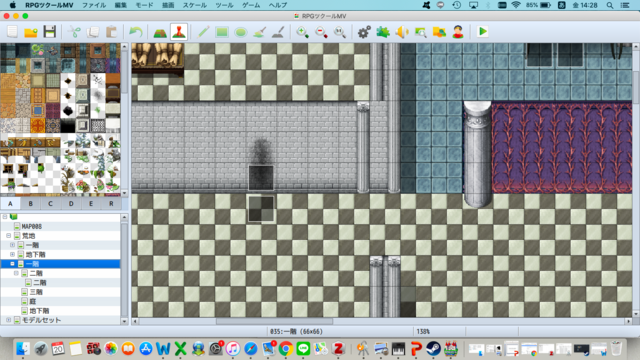Zoom out of the map
Image resolution: width=640 pixels, height=360 pixels.
[321, 32]
